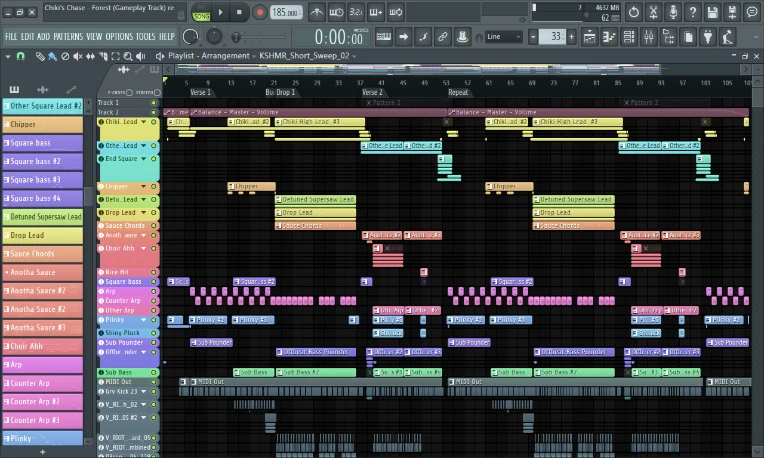
Task: Click the red record button
Action: click(260, 13)
